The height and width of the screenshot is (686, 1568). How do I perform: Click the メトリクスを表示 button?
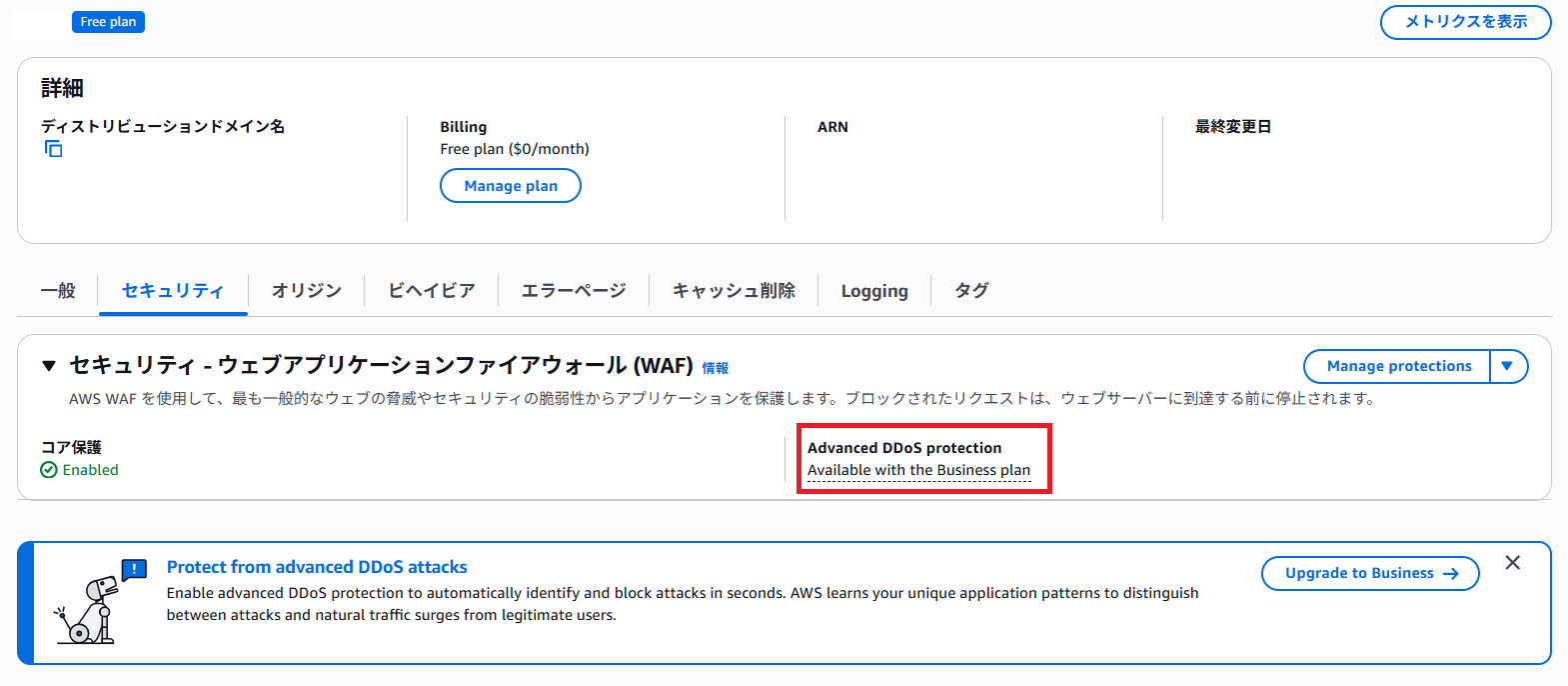[1464, 22]
